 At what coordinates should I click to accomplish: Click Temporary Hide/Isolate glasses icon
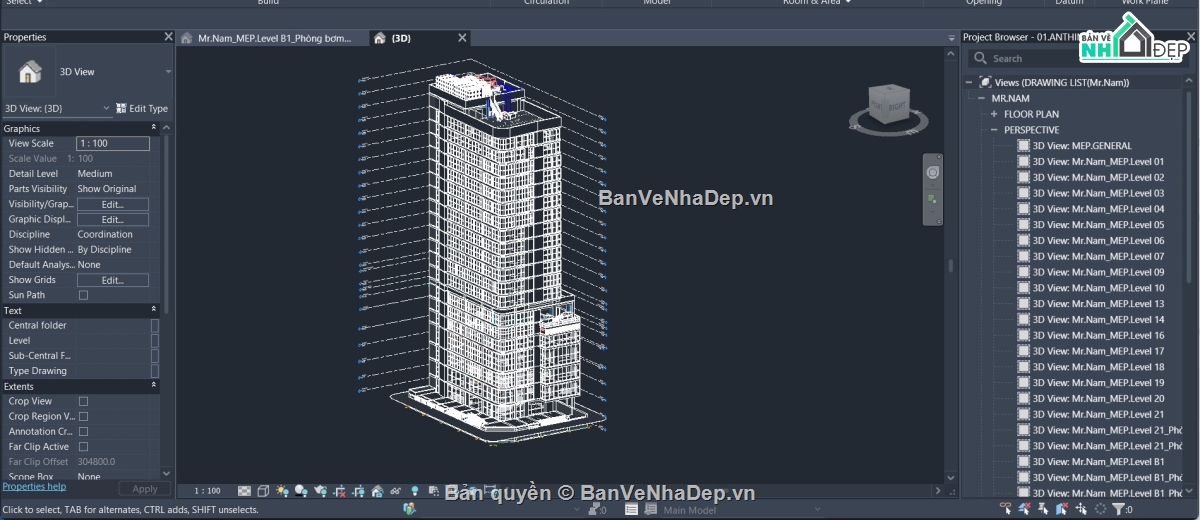396,491
